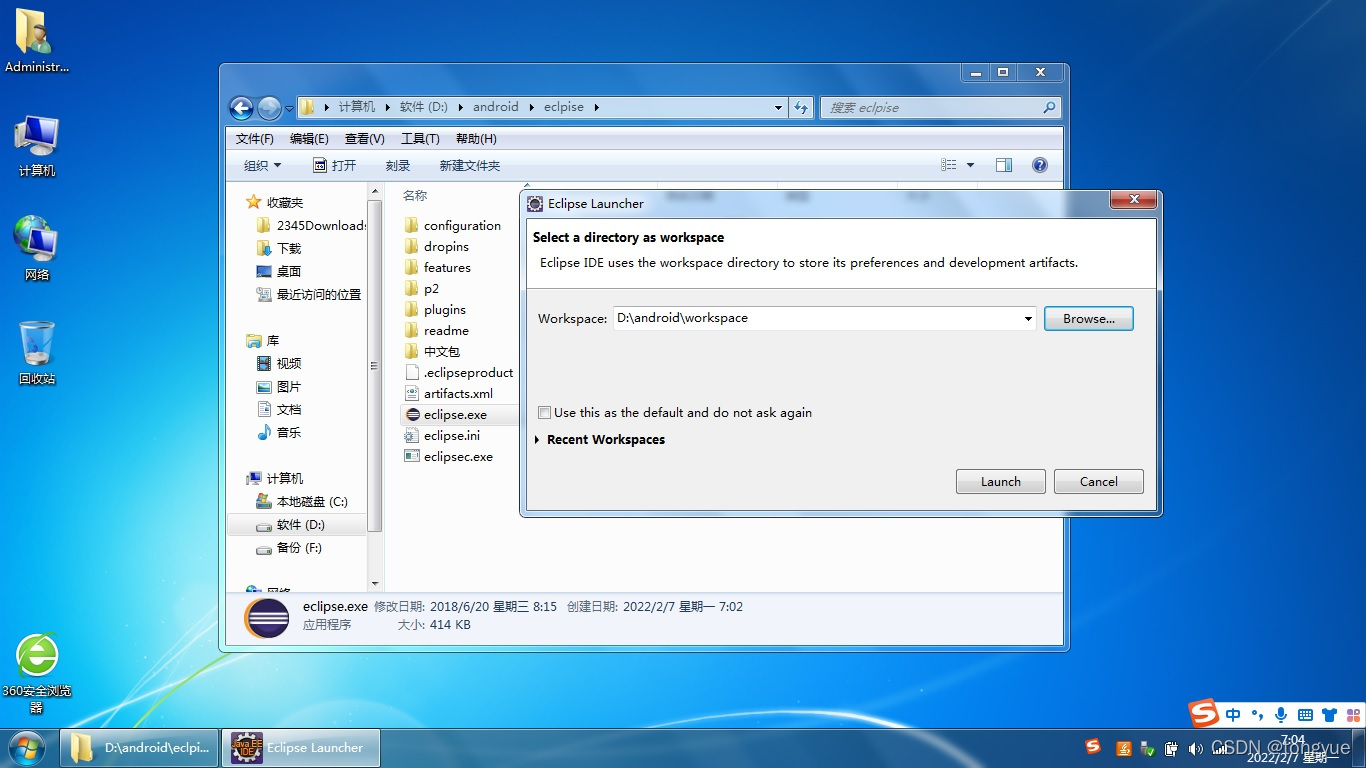Viewport: 1366px width, 768px height.
Task: Click the Launch button
Action: (1001, 481)
